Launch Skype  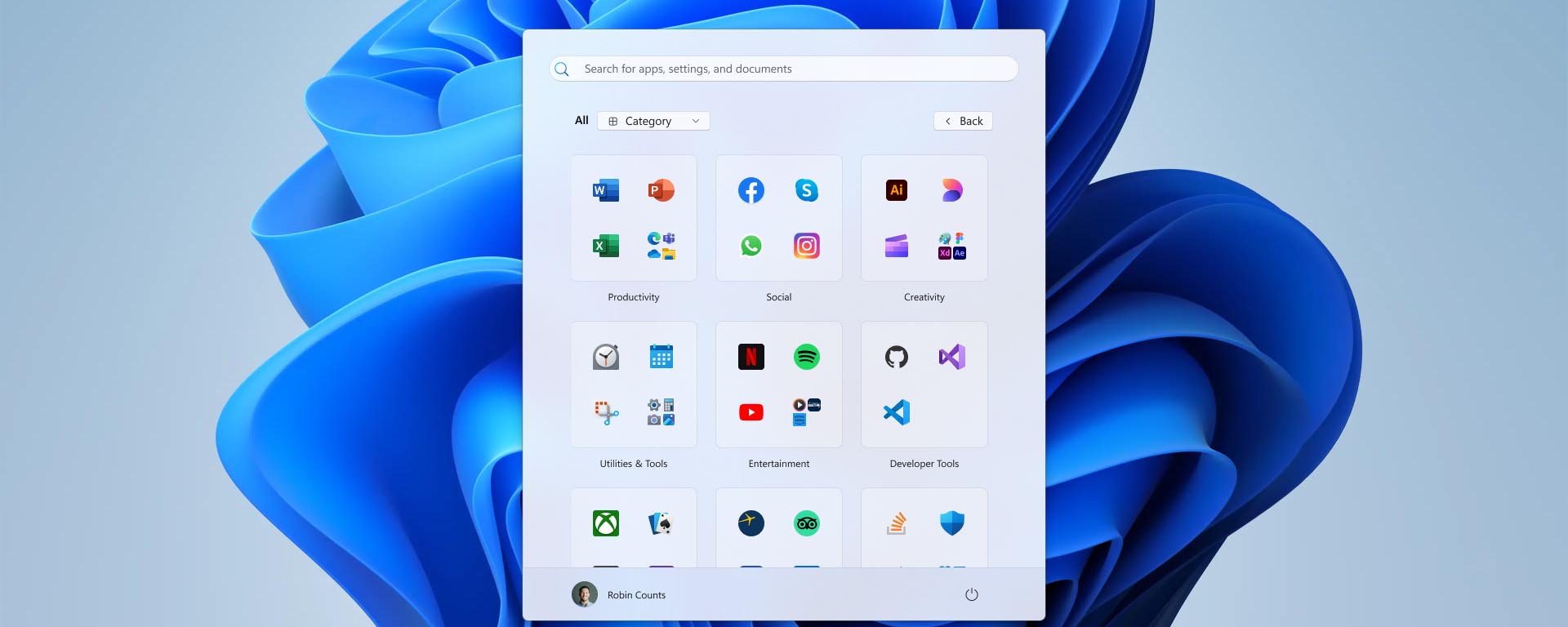tap(807, 190)
